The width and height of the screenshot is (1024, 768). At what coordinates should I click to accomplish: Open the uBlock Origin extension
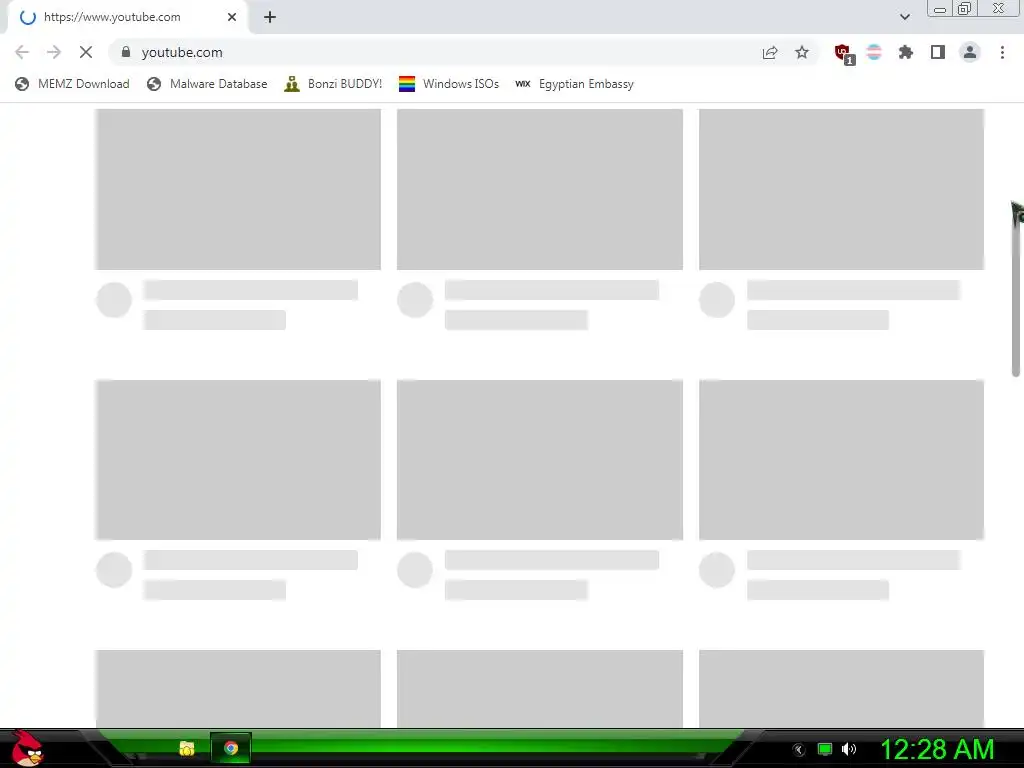844,54
